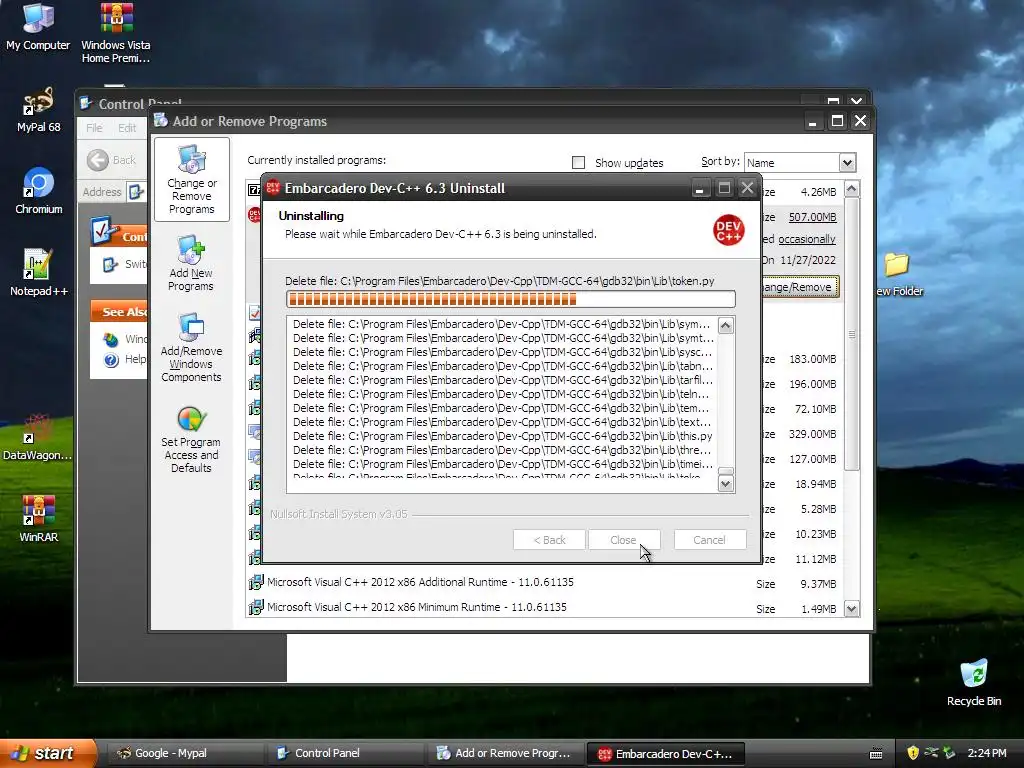Click the uninstall progress bar
1024x768 pixels.
(x=511, y=299)
